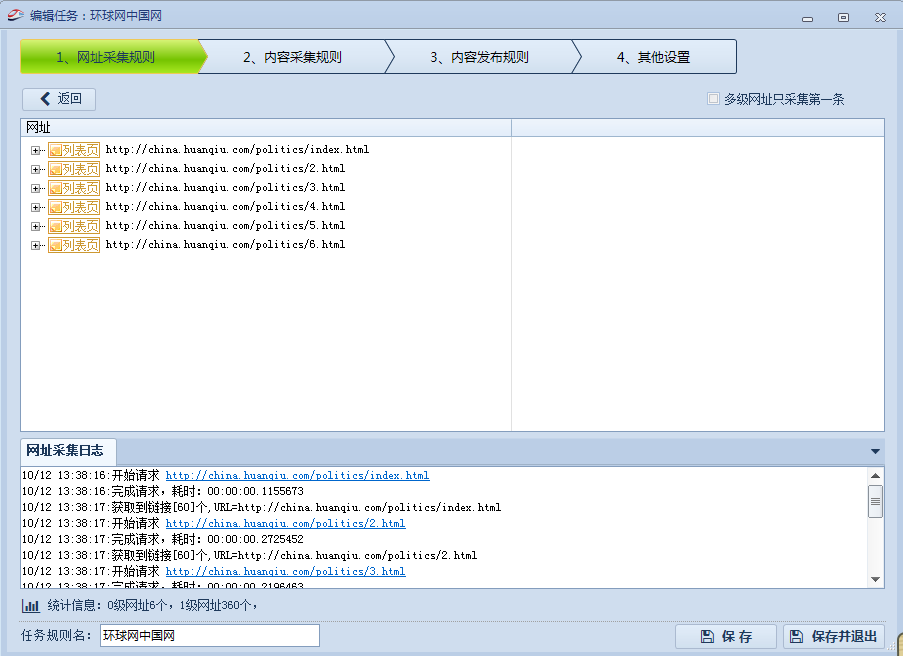Image resolution: width=903 pixels, height=656 pixels.
Task: Select the politics/3.html URL row text
Action: tap(225, 188)
